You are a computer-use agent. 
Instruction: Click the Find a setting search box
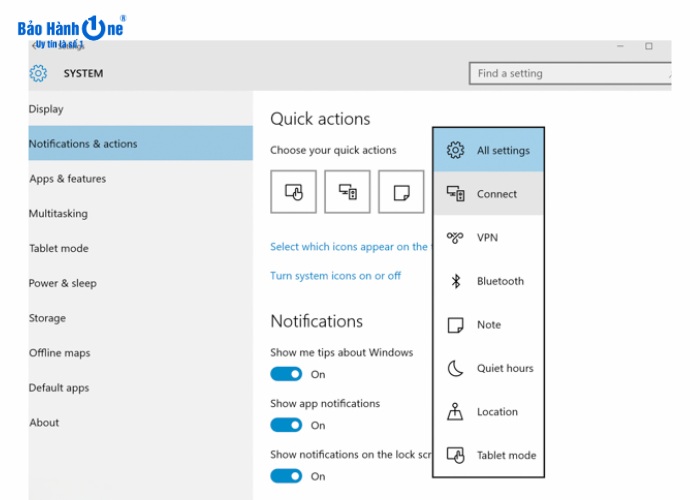pos(568,73)
